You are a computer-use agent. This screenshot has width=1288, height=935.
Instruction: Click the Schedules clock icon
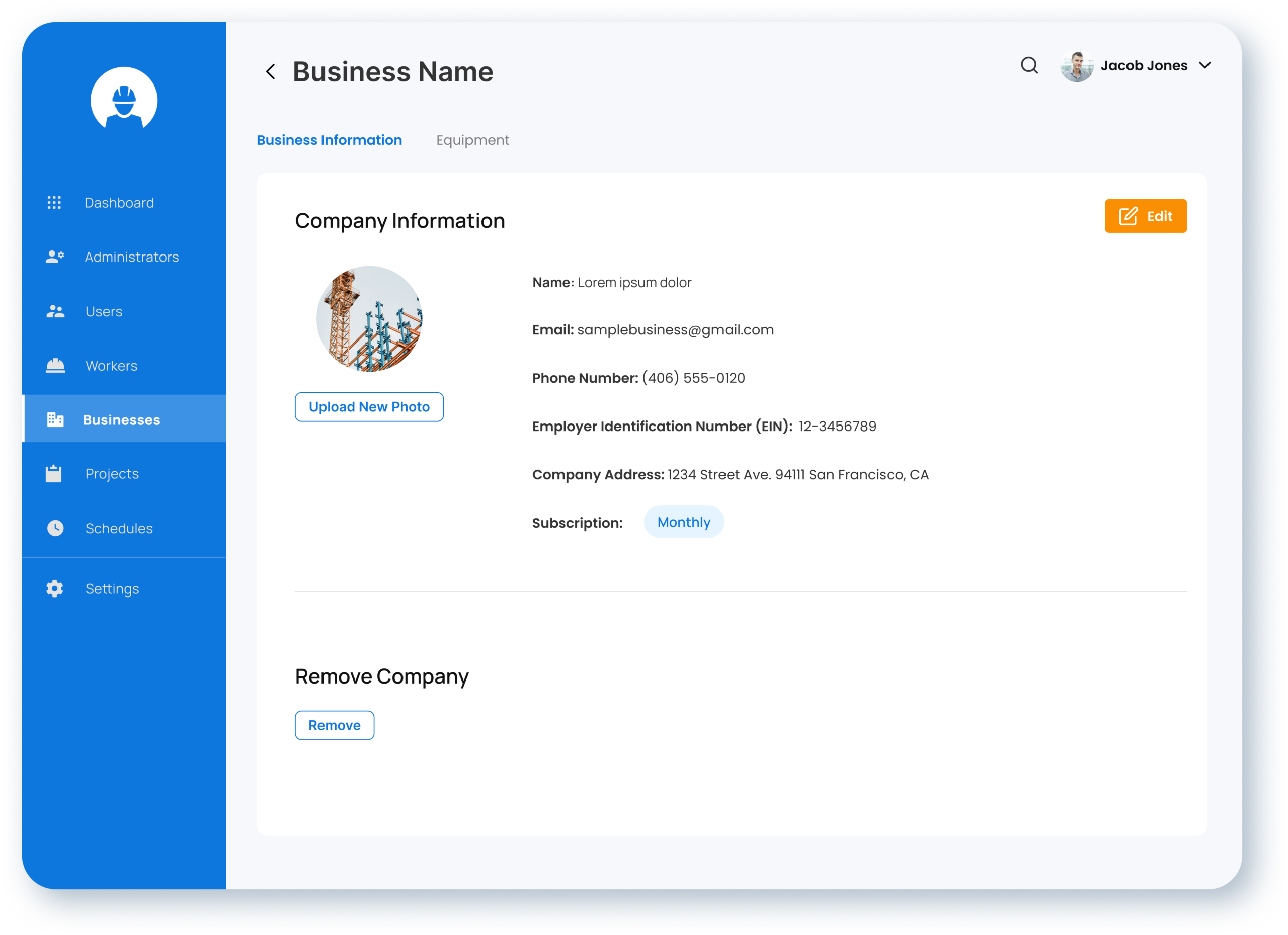tap(55, 528)
